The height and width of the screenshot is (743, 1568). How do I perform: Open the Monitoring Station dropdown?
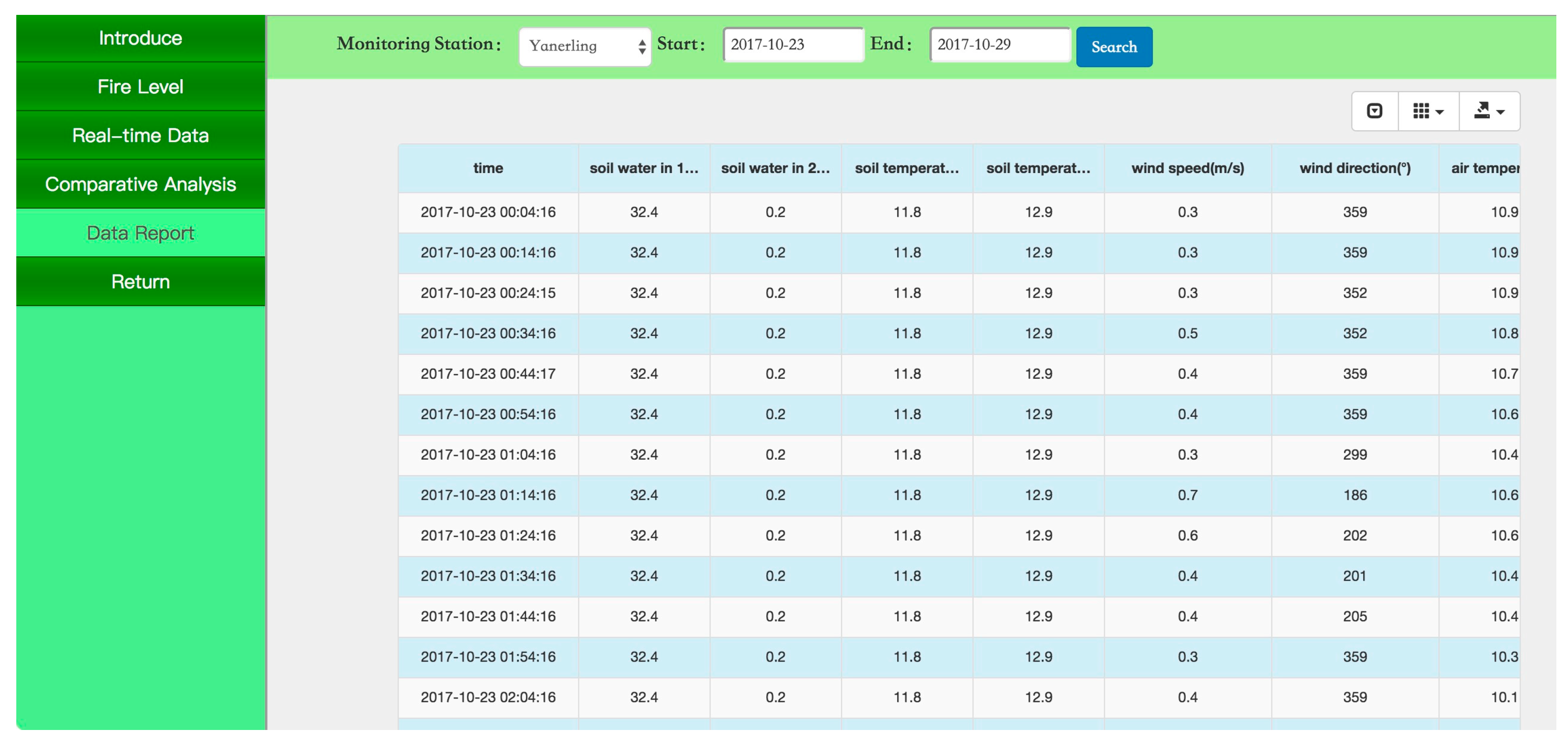[x=584, y=46]
